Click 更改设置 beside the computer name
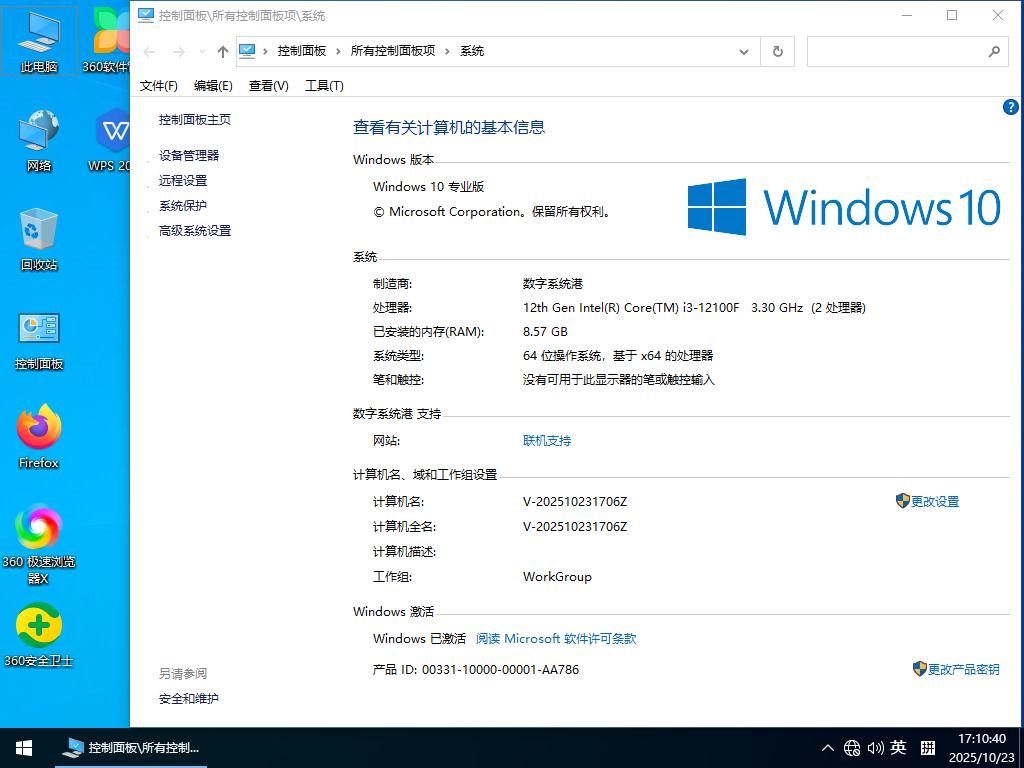This screenshot has width=1024, height=768. [935, 501]
